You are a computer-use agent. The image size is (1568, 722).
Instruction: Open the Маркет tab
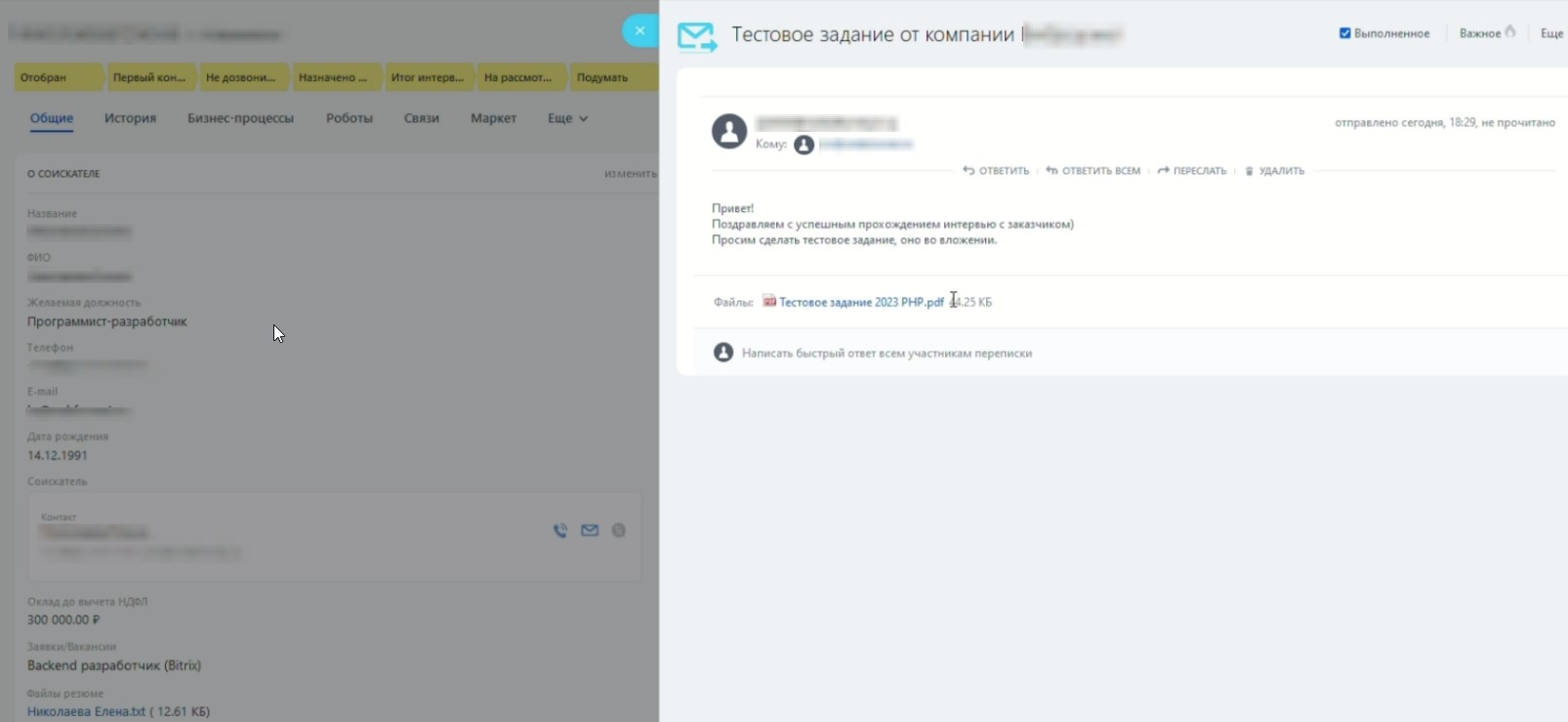pyautogui.click(x=493, y=118)
